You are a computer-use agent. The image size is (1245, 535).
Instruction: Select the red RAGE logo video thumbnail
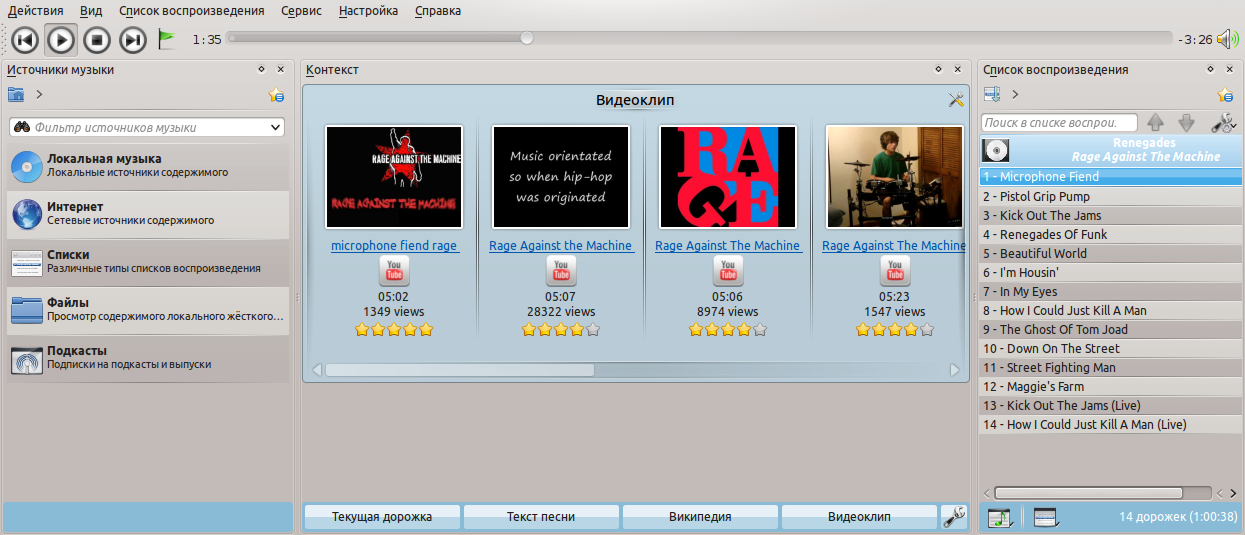pos(728,177)
